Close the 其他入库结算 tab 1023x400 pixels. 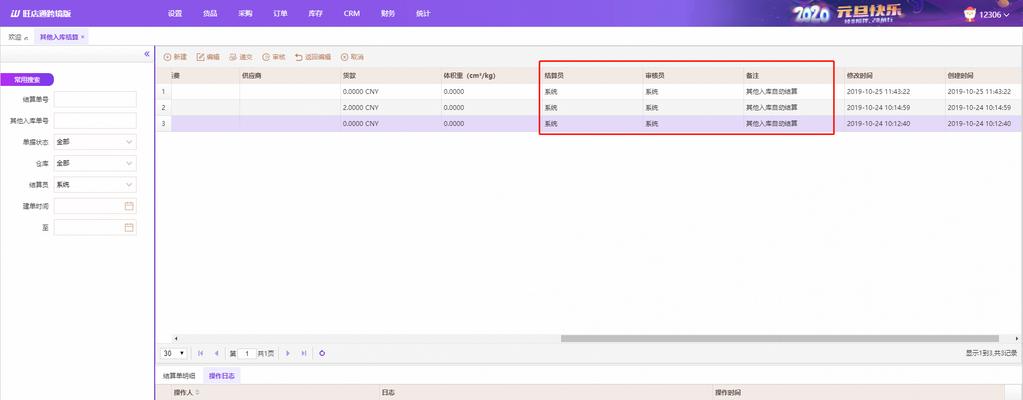[x=83, y=37]
